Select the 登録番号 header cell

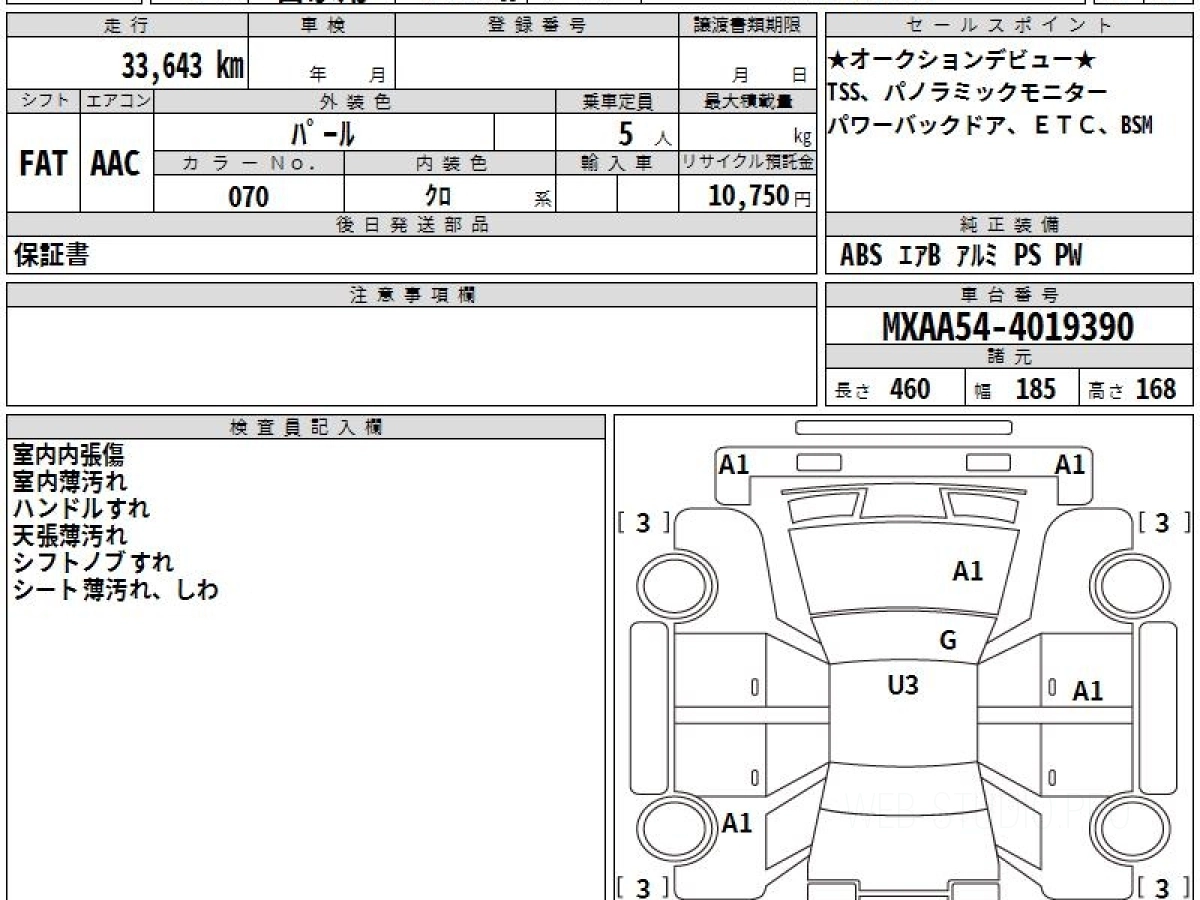(x=537, y=26)
